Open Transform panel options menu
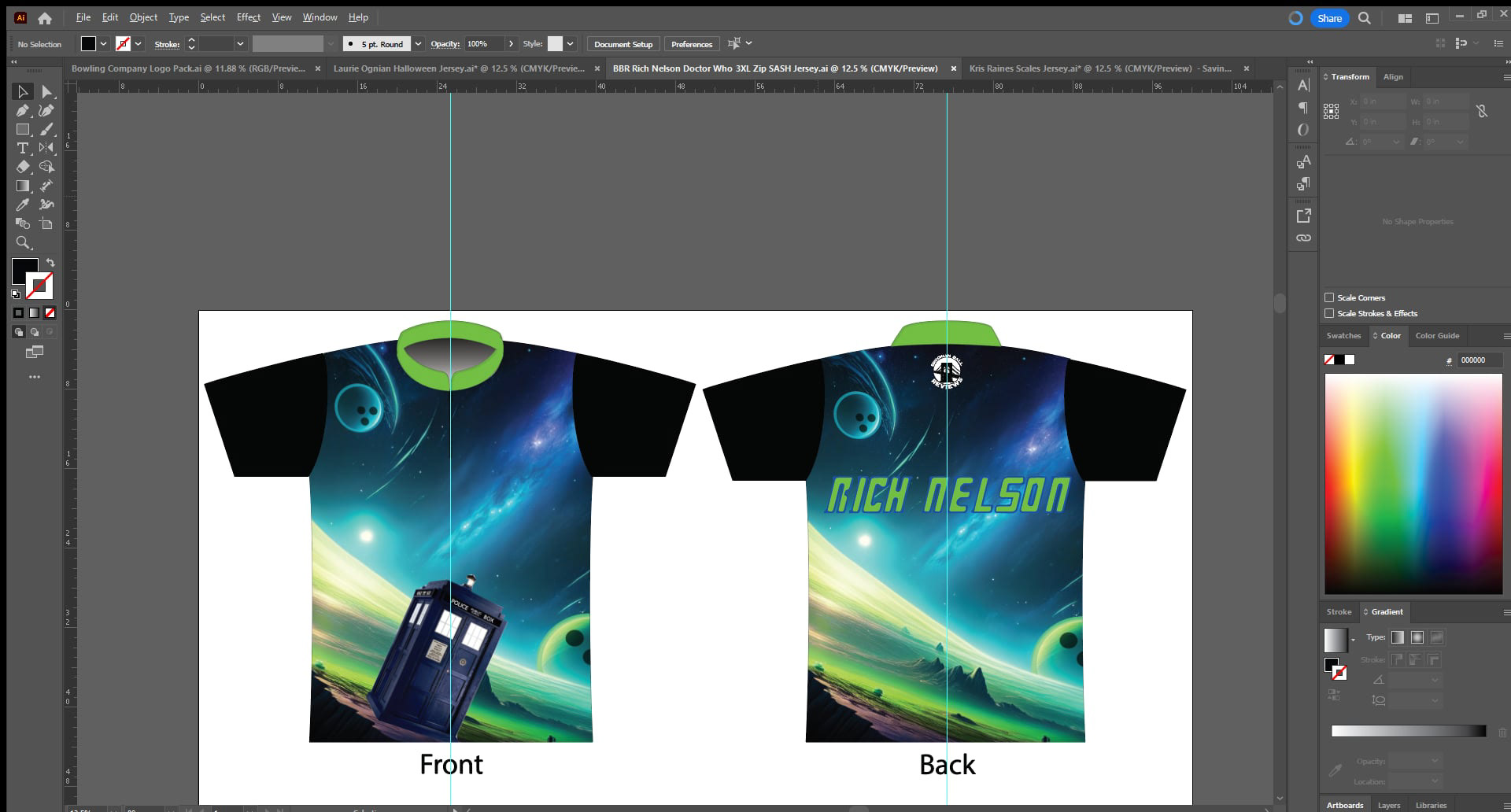Screen dimensions: 1511x812 [x=1506, y=77]
